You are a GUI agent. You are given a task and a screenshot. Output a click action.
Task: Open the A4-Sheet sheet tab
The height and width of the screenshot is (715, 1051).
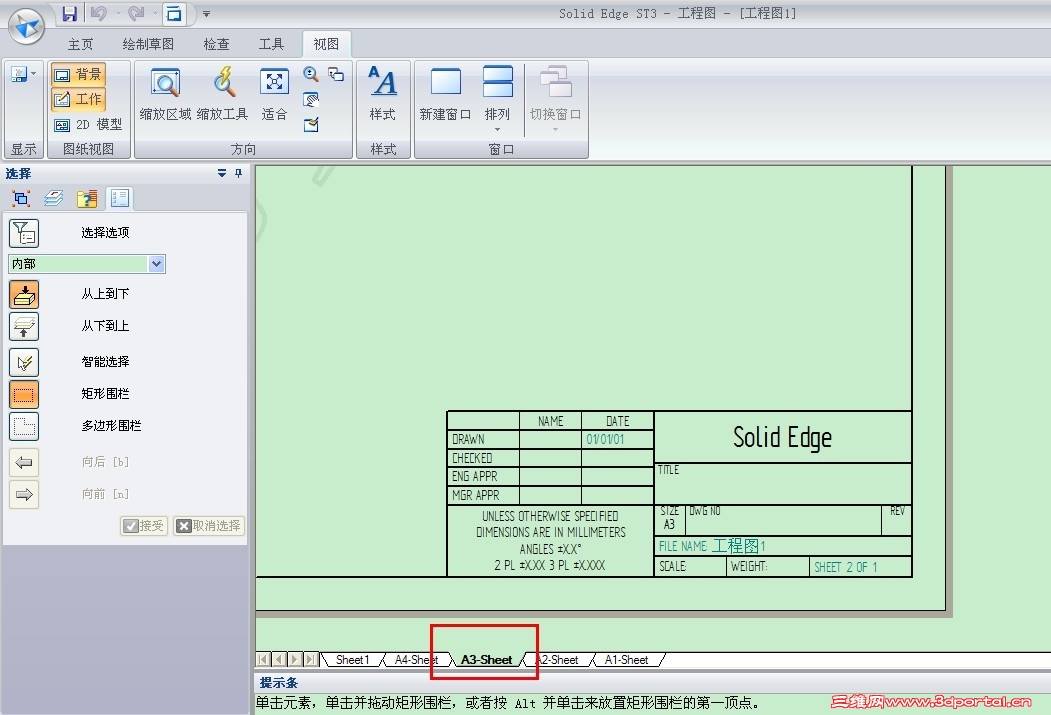pos(414,660)
